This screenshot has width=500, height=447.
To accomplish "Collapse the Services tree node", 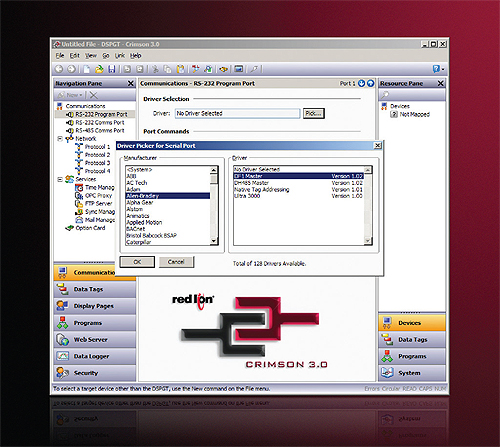I will tap(60, 179).
